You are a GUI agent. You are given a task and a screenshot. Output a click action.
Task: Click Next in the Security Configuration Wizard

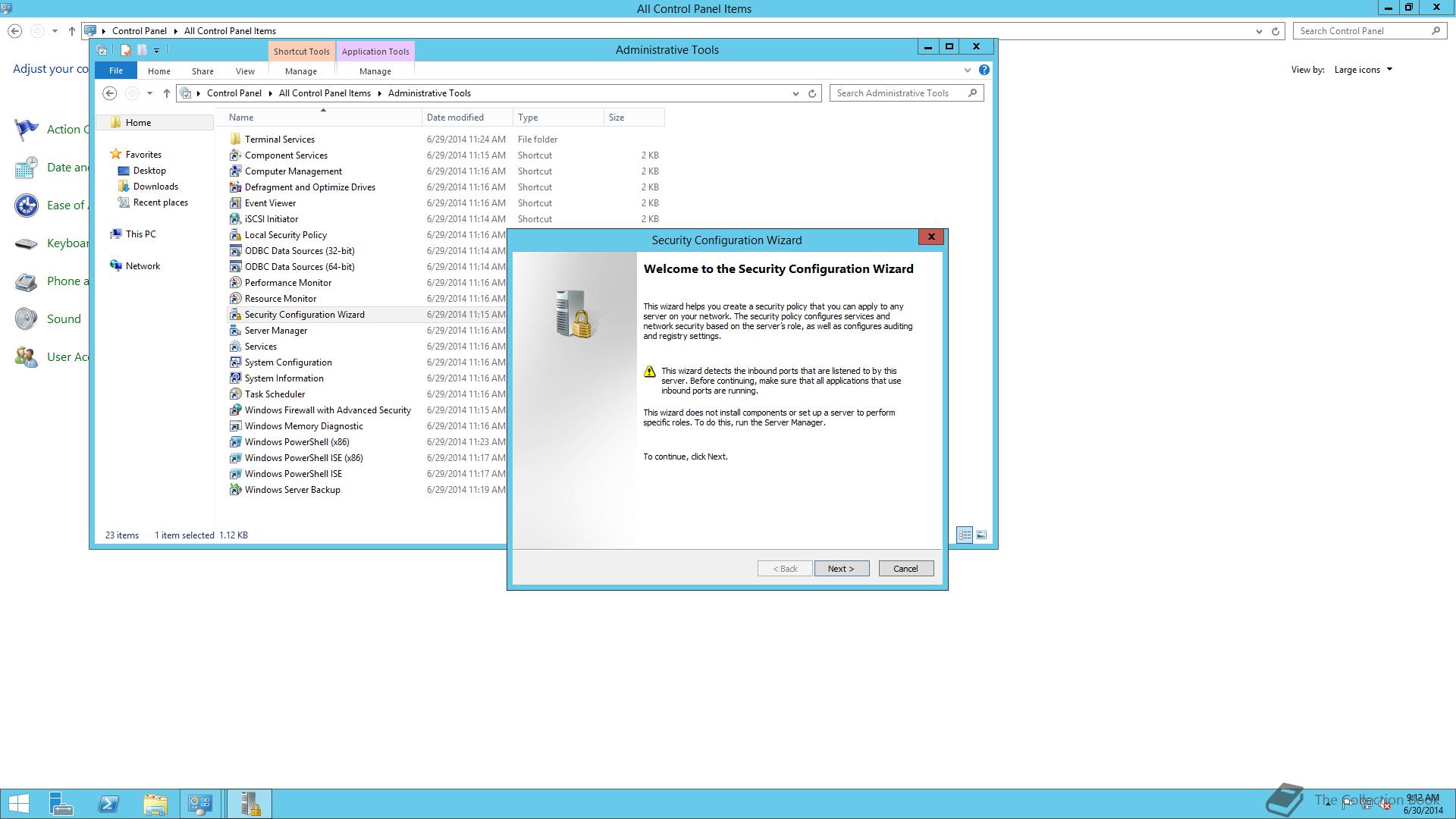tap(842, 569)
